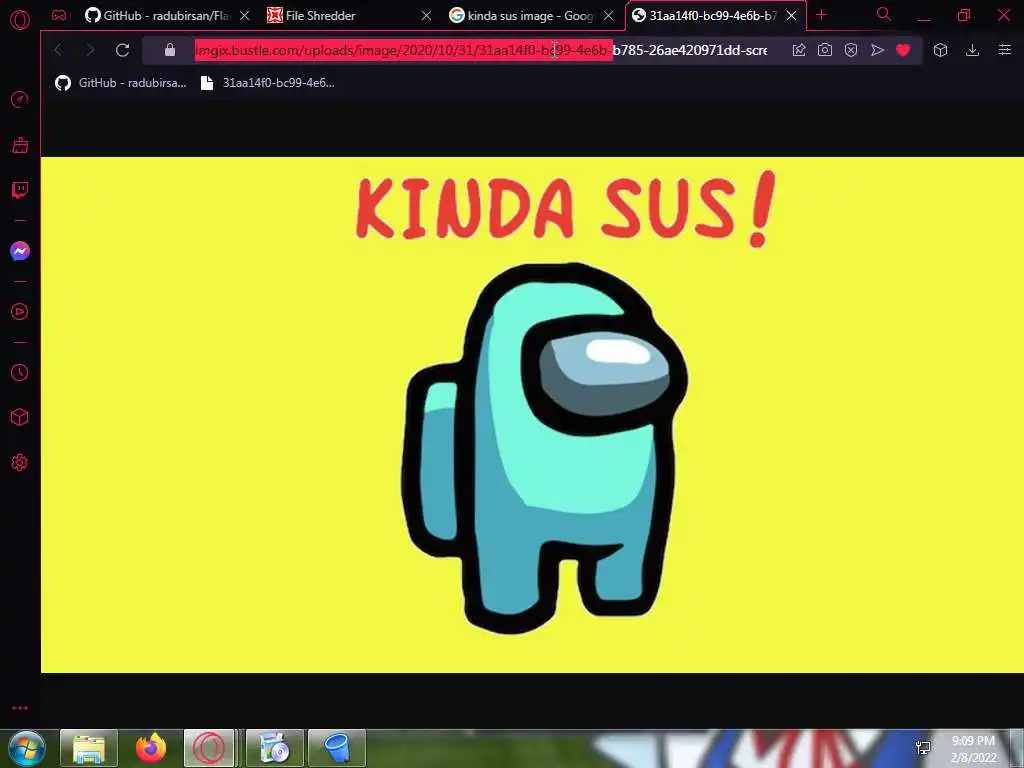Open sidebar three-dots setup menu
The width and height of the screenshot is (1024, 768).
pos(20,708)
